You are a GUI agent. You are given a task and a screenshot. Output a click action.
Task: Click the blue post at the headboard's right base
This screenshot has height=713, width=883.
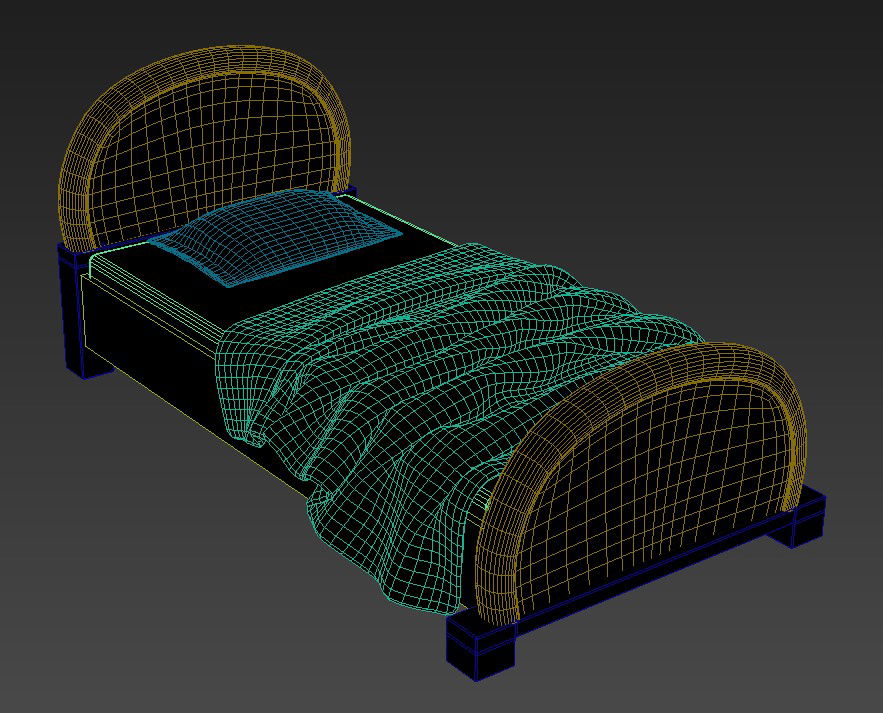coord(349,190)
